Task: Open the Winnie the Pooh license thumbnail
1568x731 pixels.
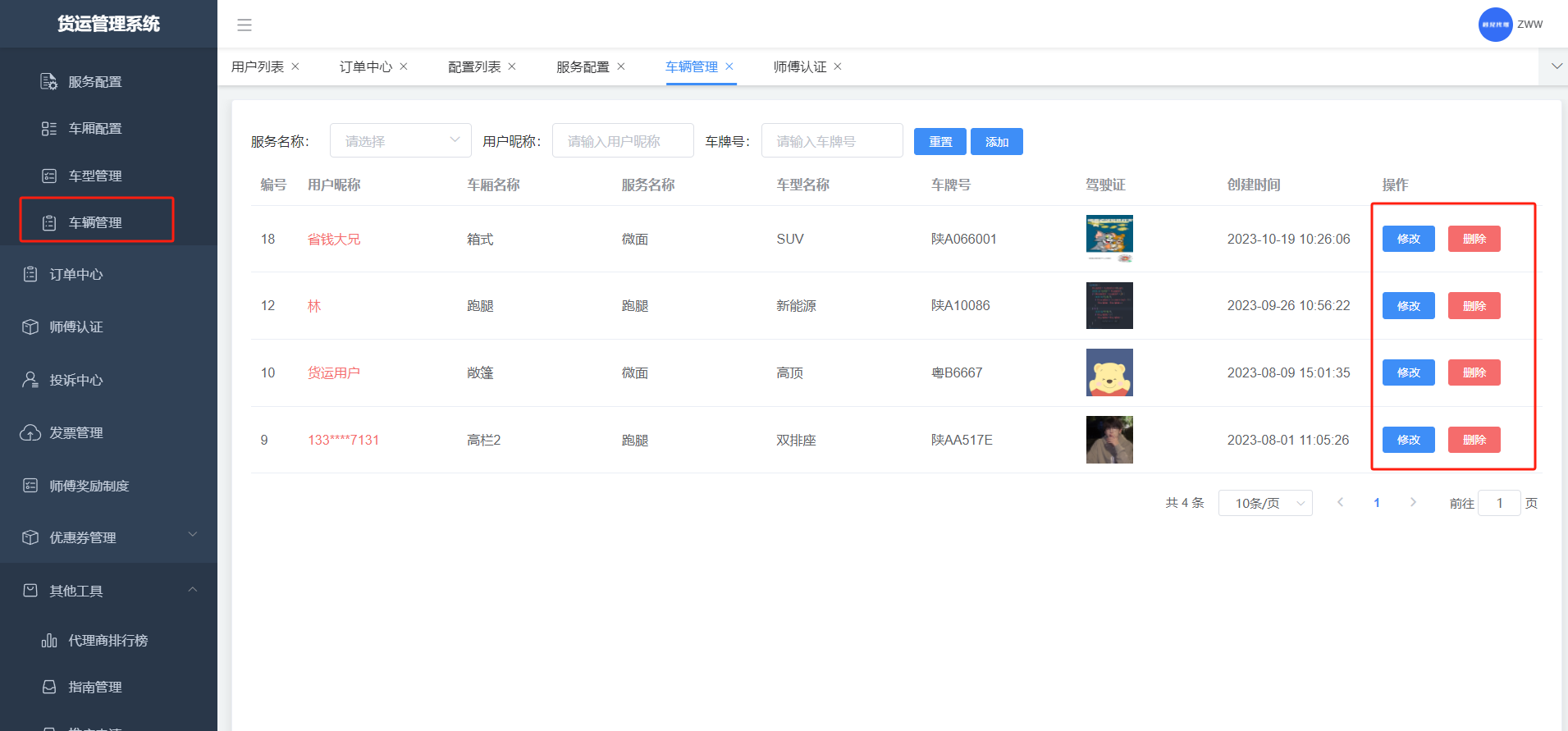Action: (x=1109, y=372)
